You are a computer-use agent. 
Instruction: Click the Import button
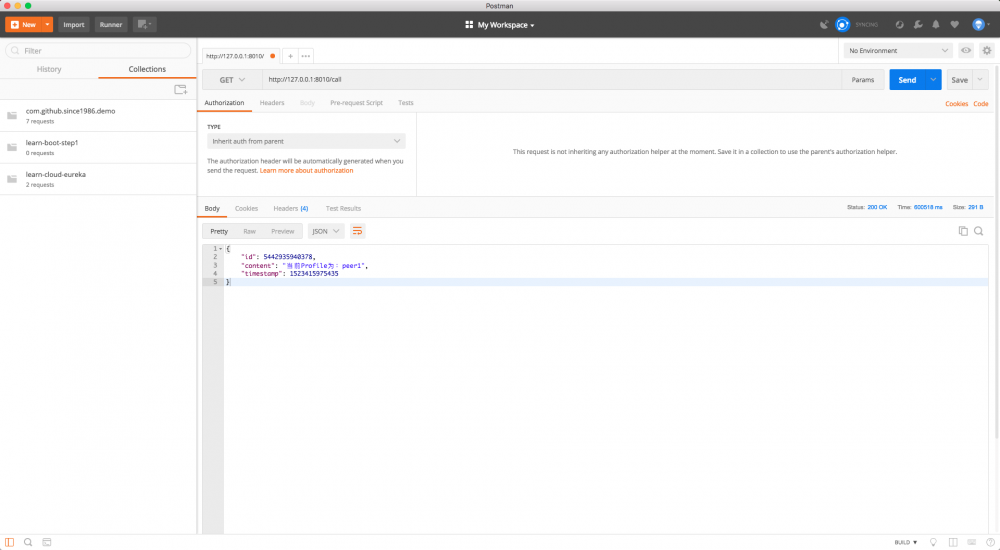[x=73, y=24]
